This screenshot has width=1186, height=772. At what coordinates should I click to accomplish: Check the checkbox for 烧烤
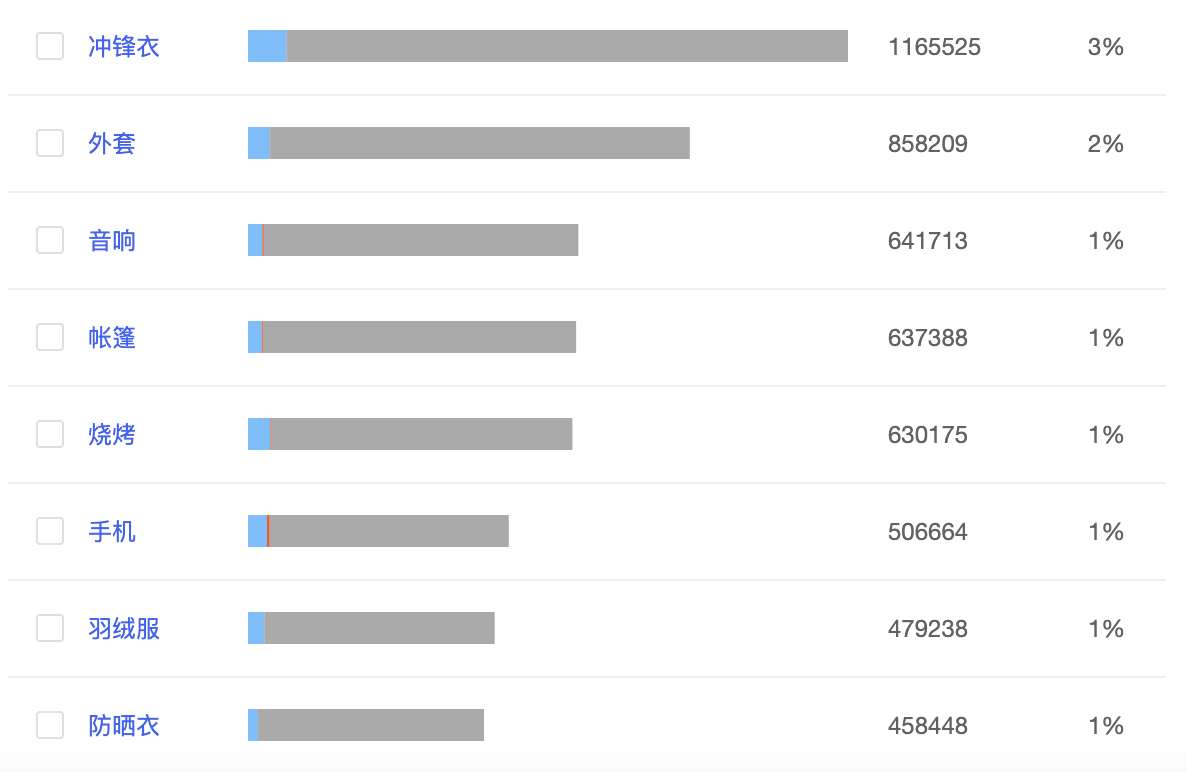pyautogui.click(x=50, y=434)
